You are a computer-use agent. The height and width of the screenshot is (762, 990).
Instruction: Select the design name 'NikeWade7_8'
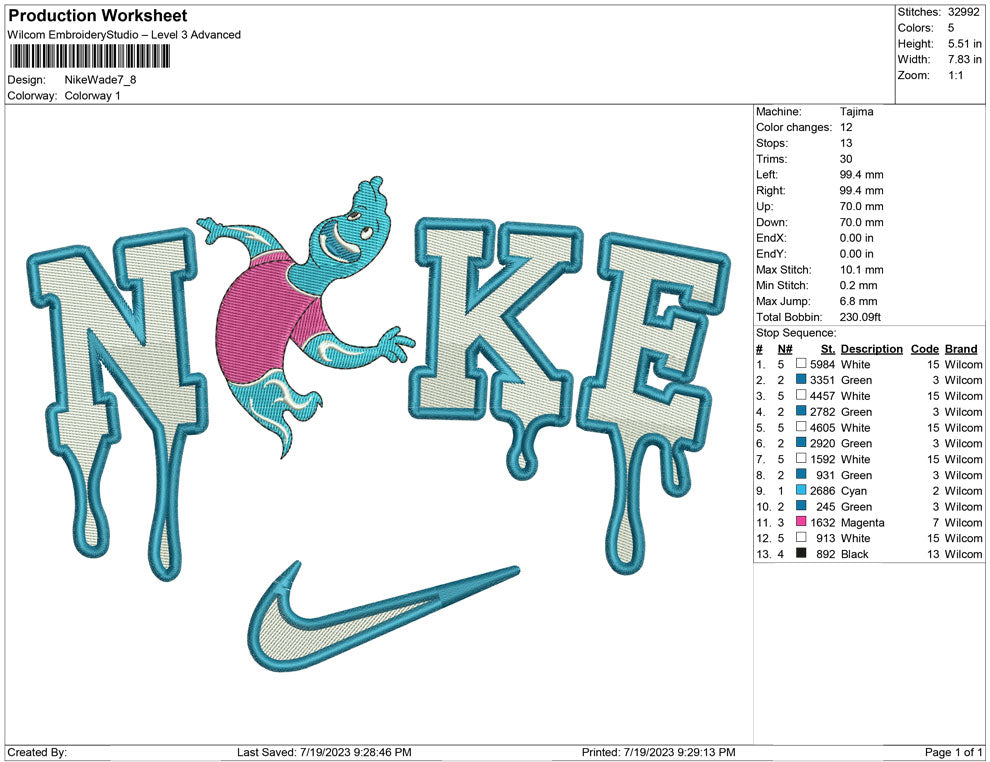[100, 80]
